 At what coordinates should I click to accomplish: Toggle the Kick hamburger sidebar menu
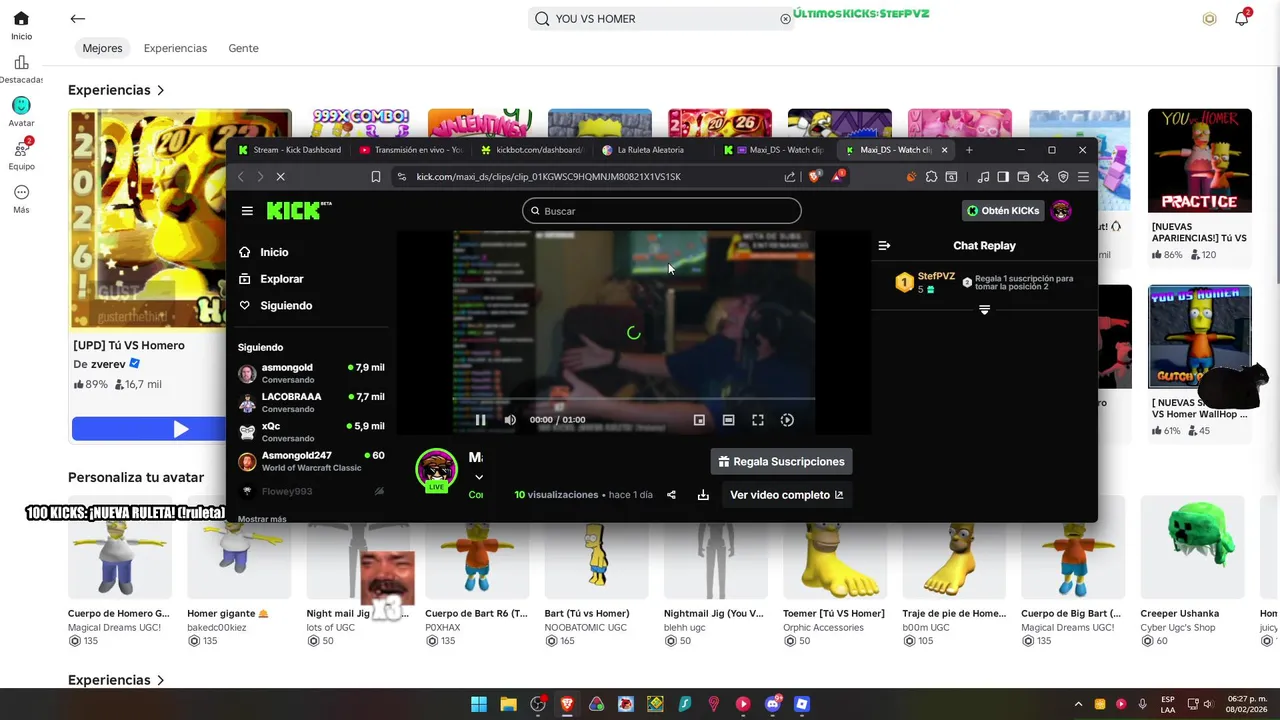247,211
